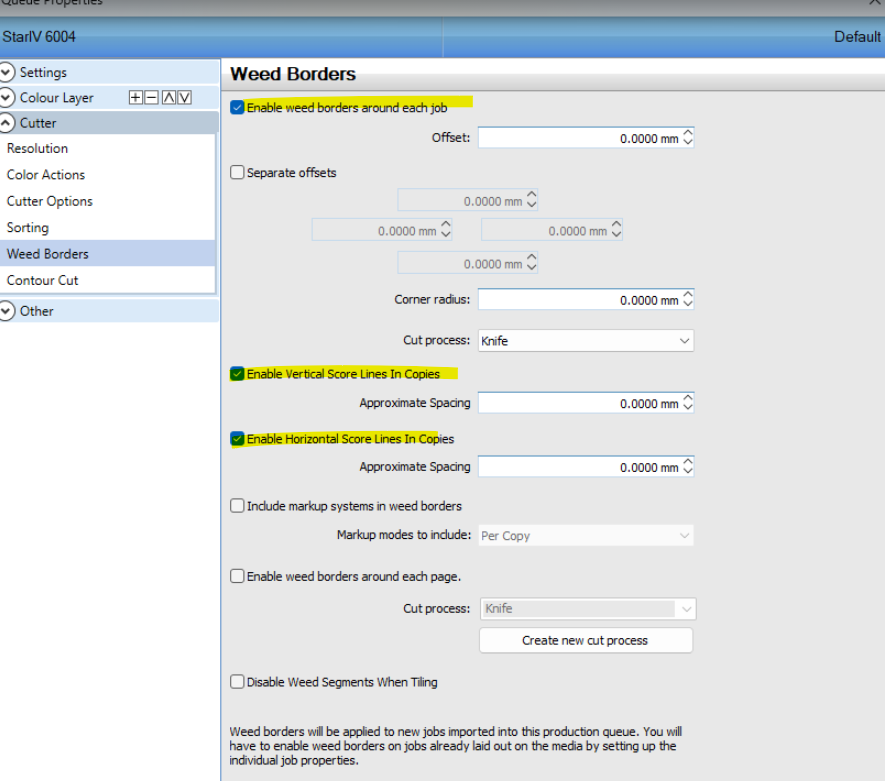Expand the Settings section
Viewport: 885px width, 781px height.
point(7,72)
